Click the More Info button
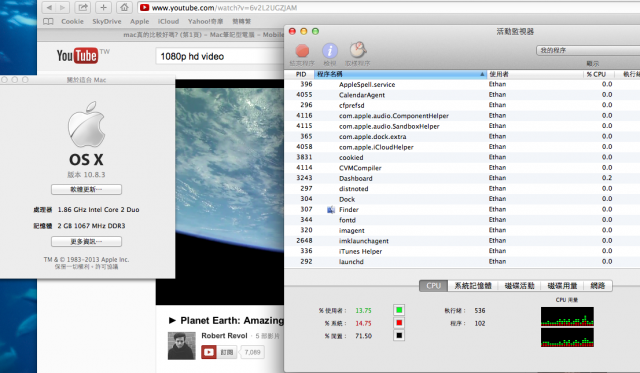This screenshot has height=373, width=640. click(86, 242)
